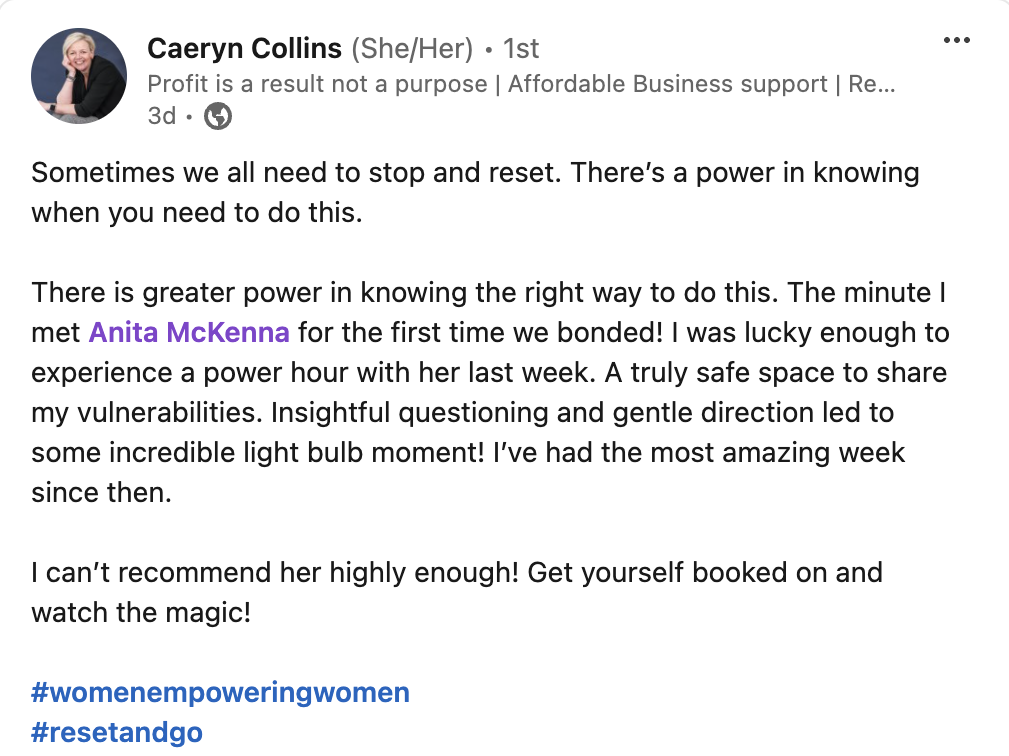
Task: Click the "when you need to do this" line
Action: 196,212
